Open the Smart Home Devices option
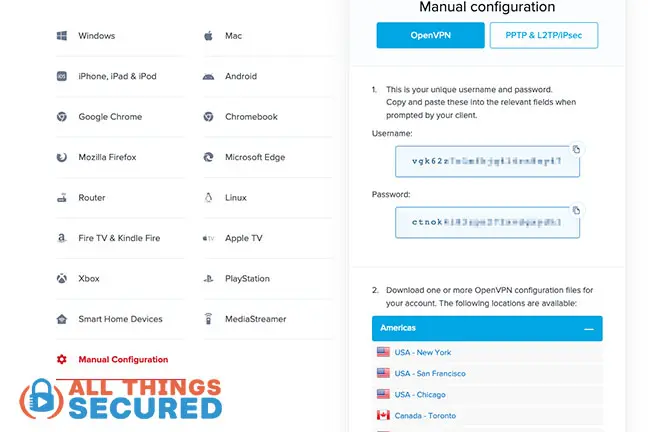This screenshot has height=432, width=650. [x=120, y=319]
